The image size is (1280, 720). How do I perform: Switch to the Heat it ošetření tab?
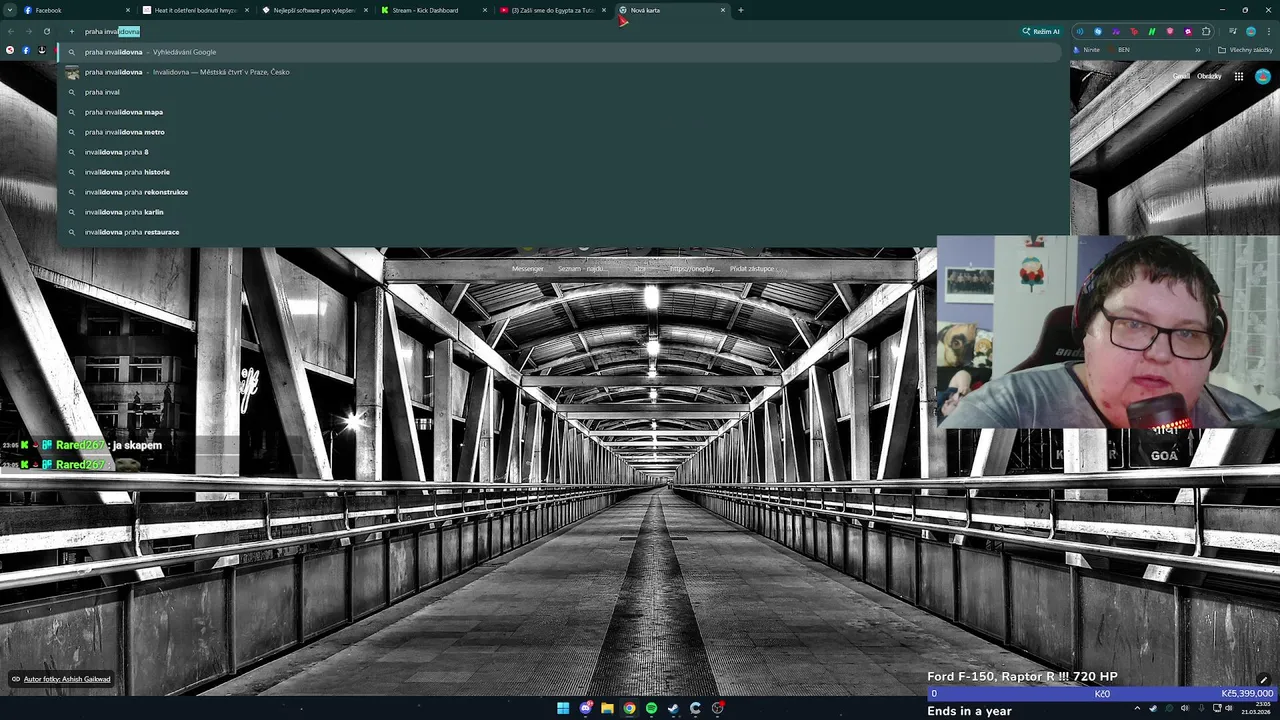pos(196,10)
